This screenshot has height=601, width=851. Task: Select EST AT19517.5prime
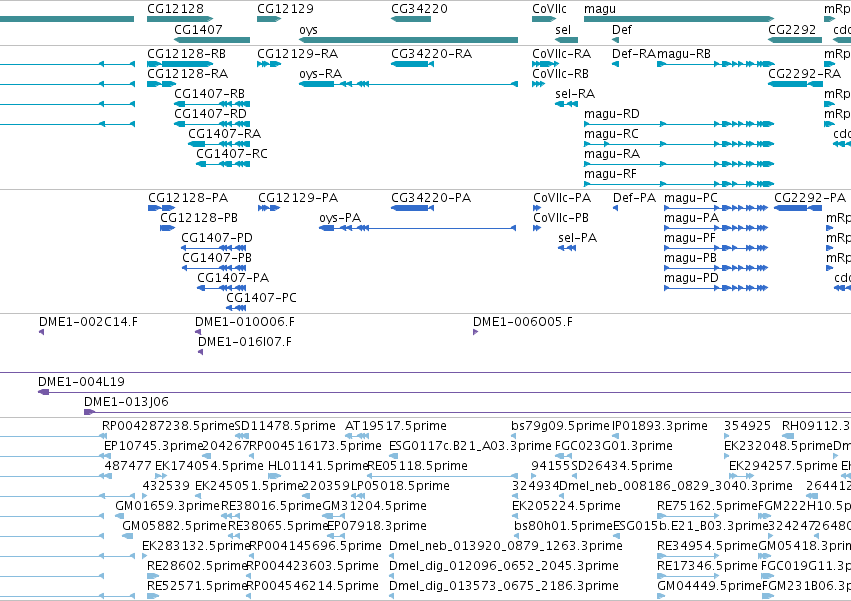pos(396,426)
